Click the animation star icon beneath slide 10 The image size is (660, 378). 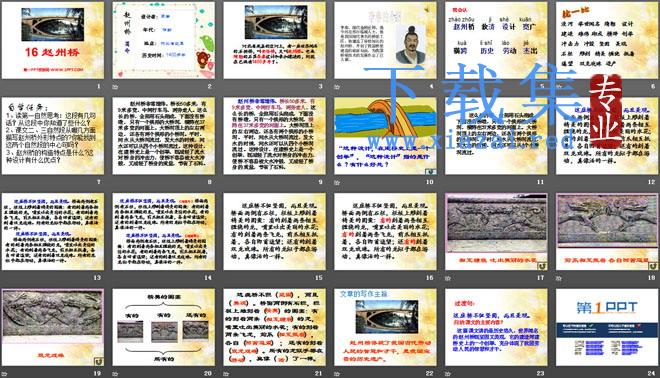click(337, 183)
